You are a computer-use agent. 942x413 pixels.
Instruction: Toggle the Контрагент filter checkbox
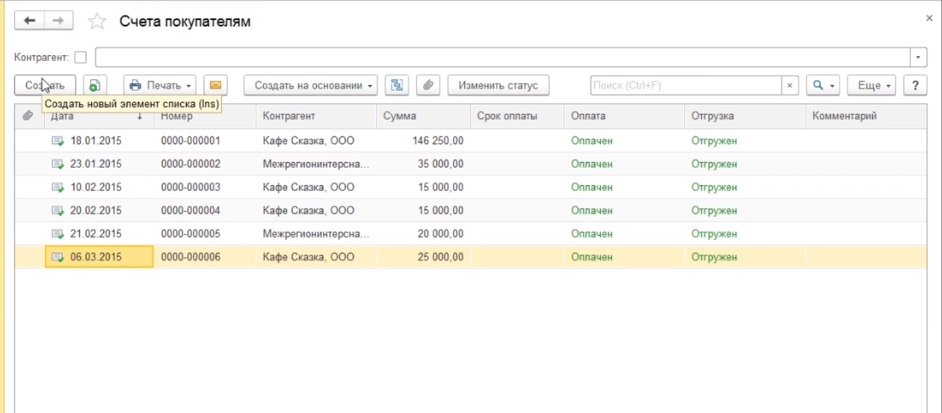pos(81,57)
